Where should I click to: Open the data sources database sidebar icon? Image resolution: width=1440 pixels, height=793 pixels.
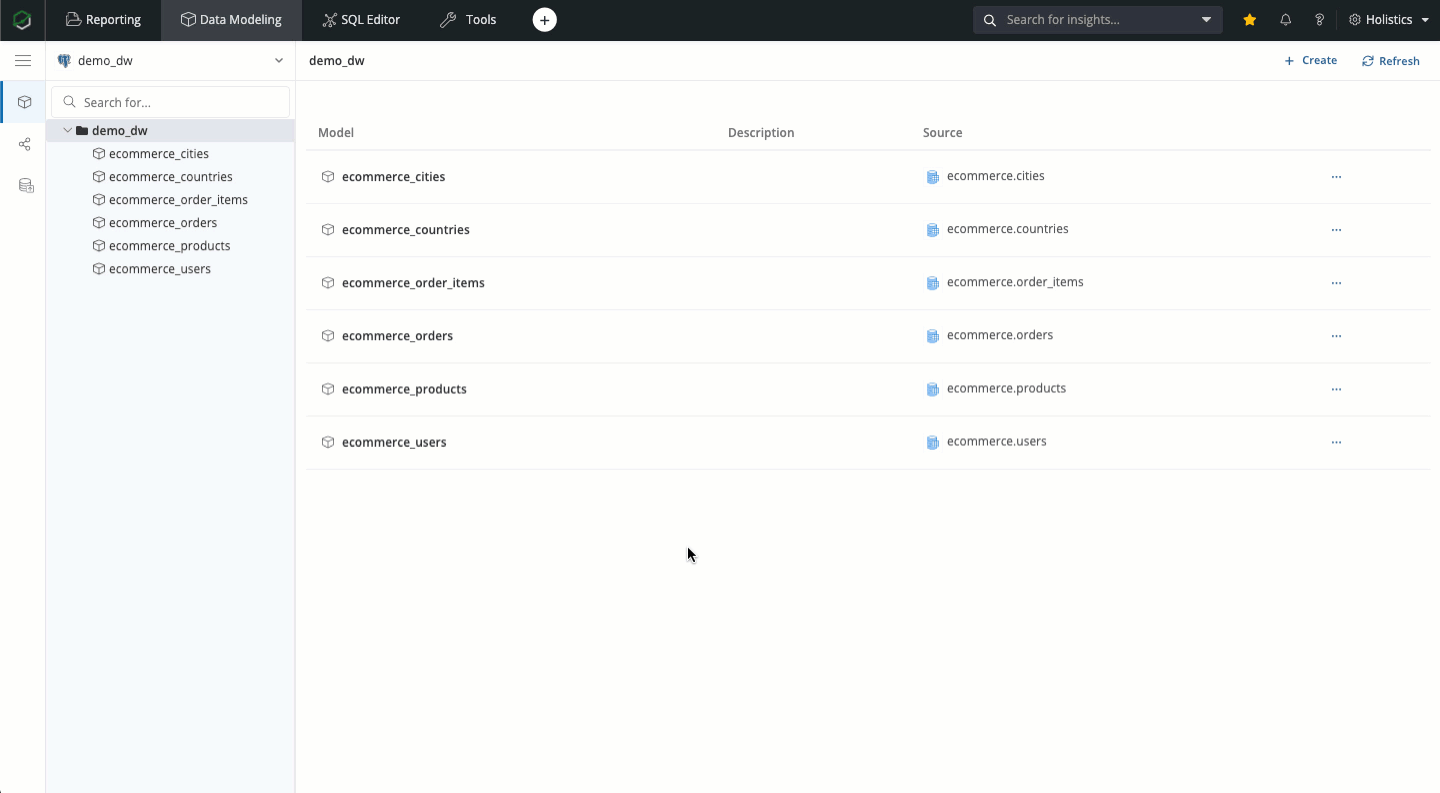26,186
